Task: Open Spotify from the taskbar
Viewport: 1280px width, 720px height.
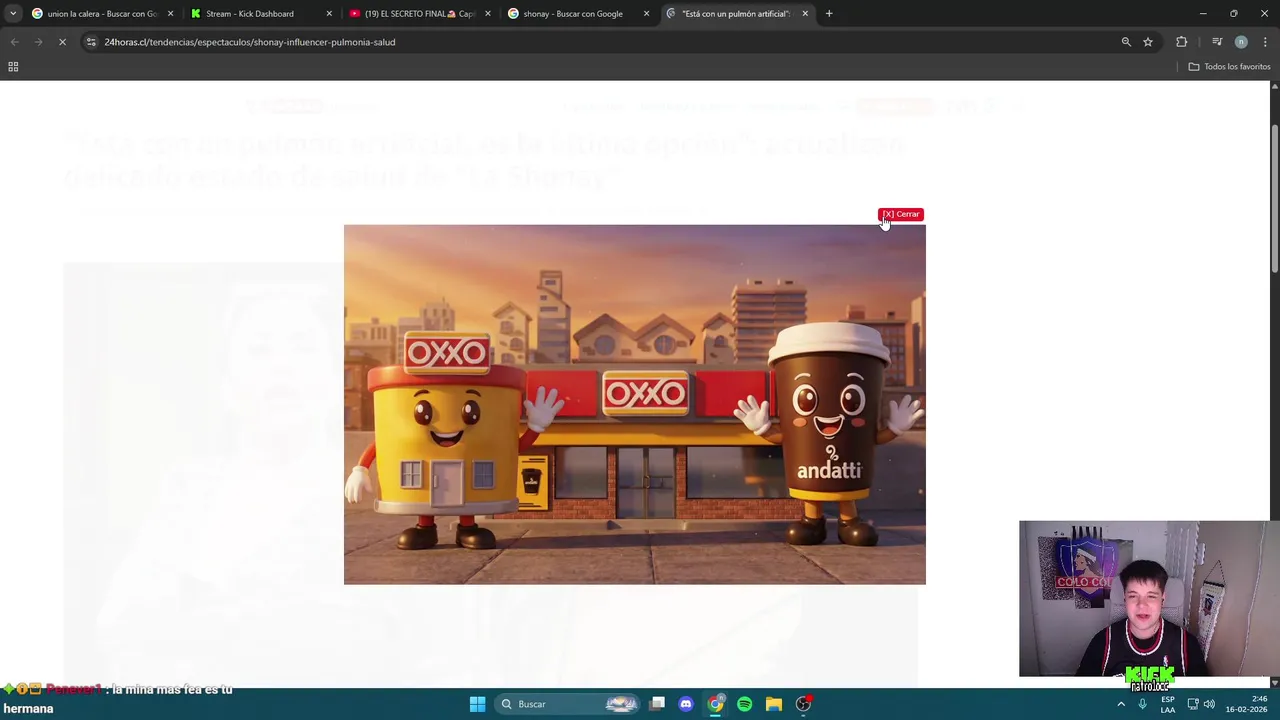Action: [745, 704]
